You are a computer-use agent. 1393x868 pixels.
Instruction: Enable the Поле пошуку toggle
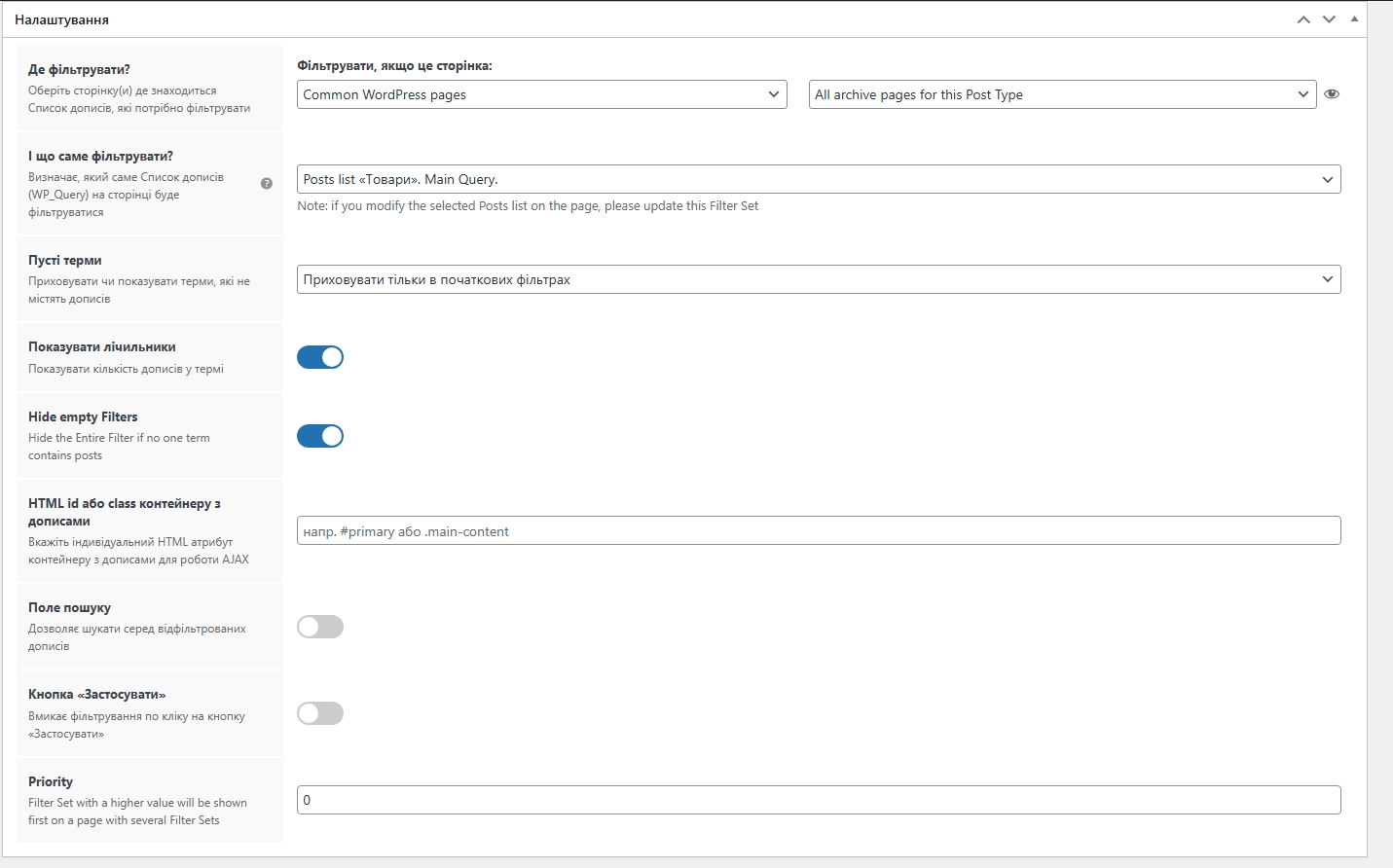[x=320, y=627]
